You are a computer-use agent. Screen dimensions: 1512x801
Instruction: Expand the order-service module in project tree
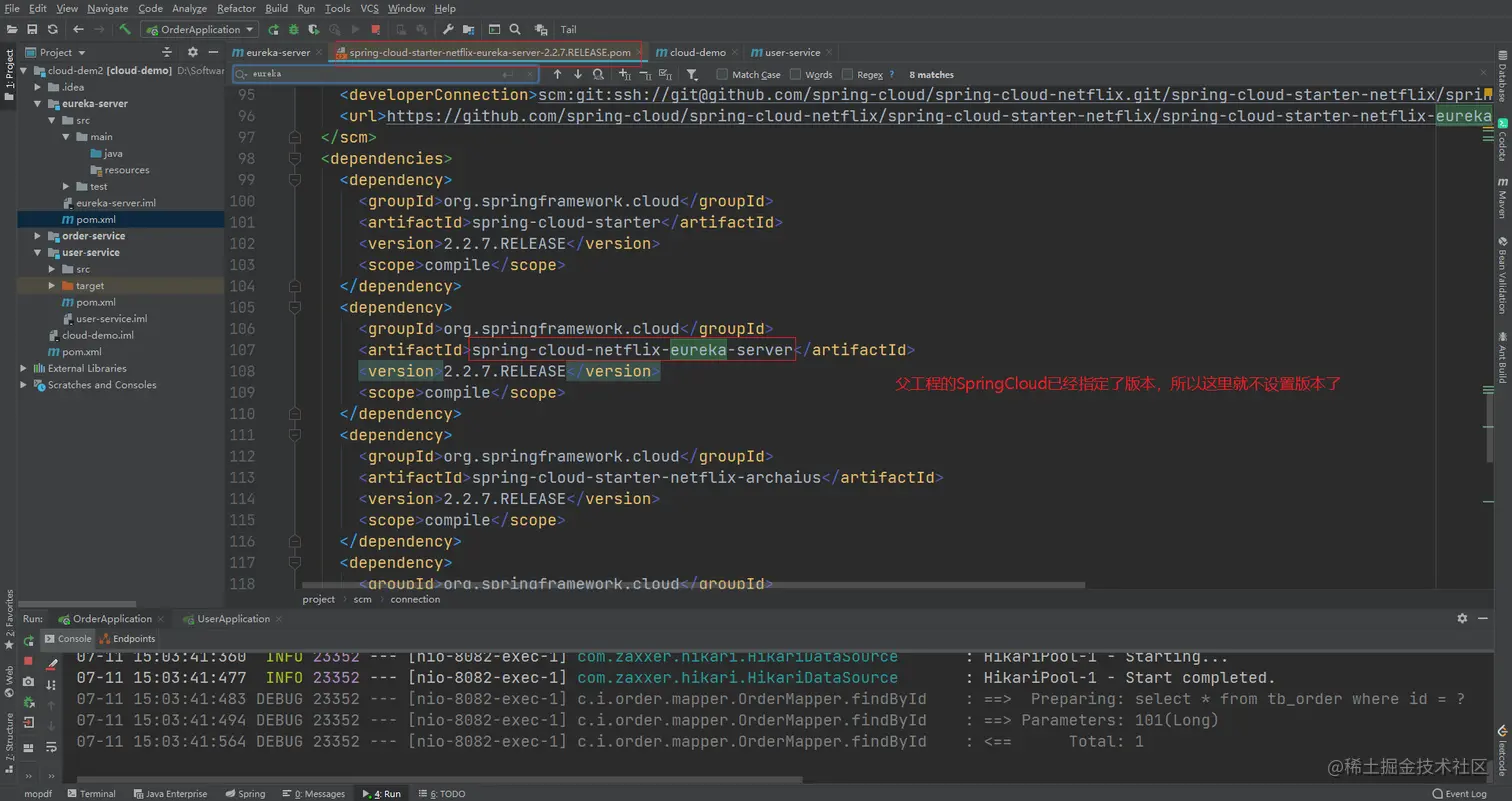[39, 236]
